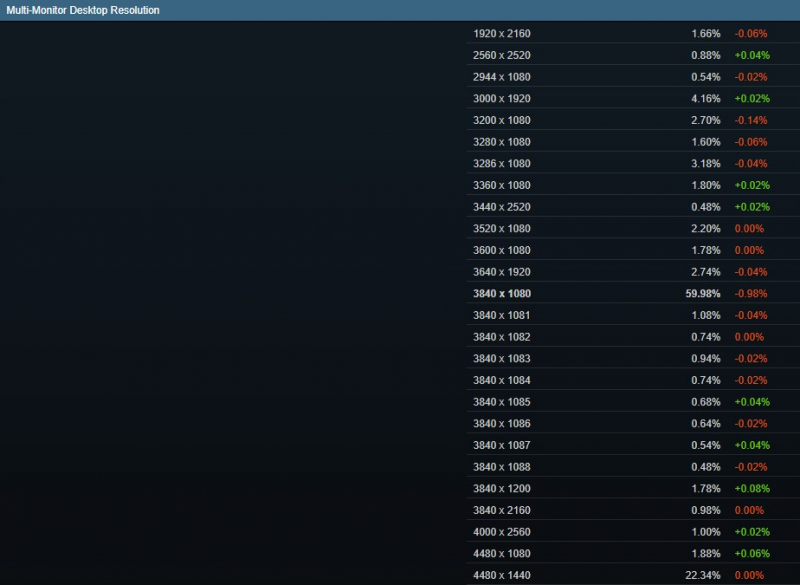This screenshot has width=800, height=585.
Task: Collapse the Multi-Monitor Desktop Resolution header
Action: (83, 10)
